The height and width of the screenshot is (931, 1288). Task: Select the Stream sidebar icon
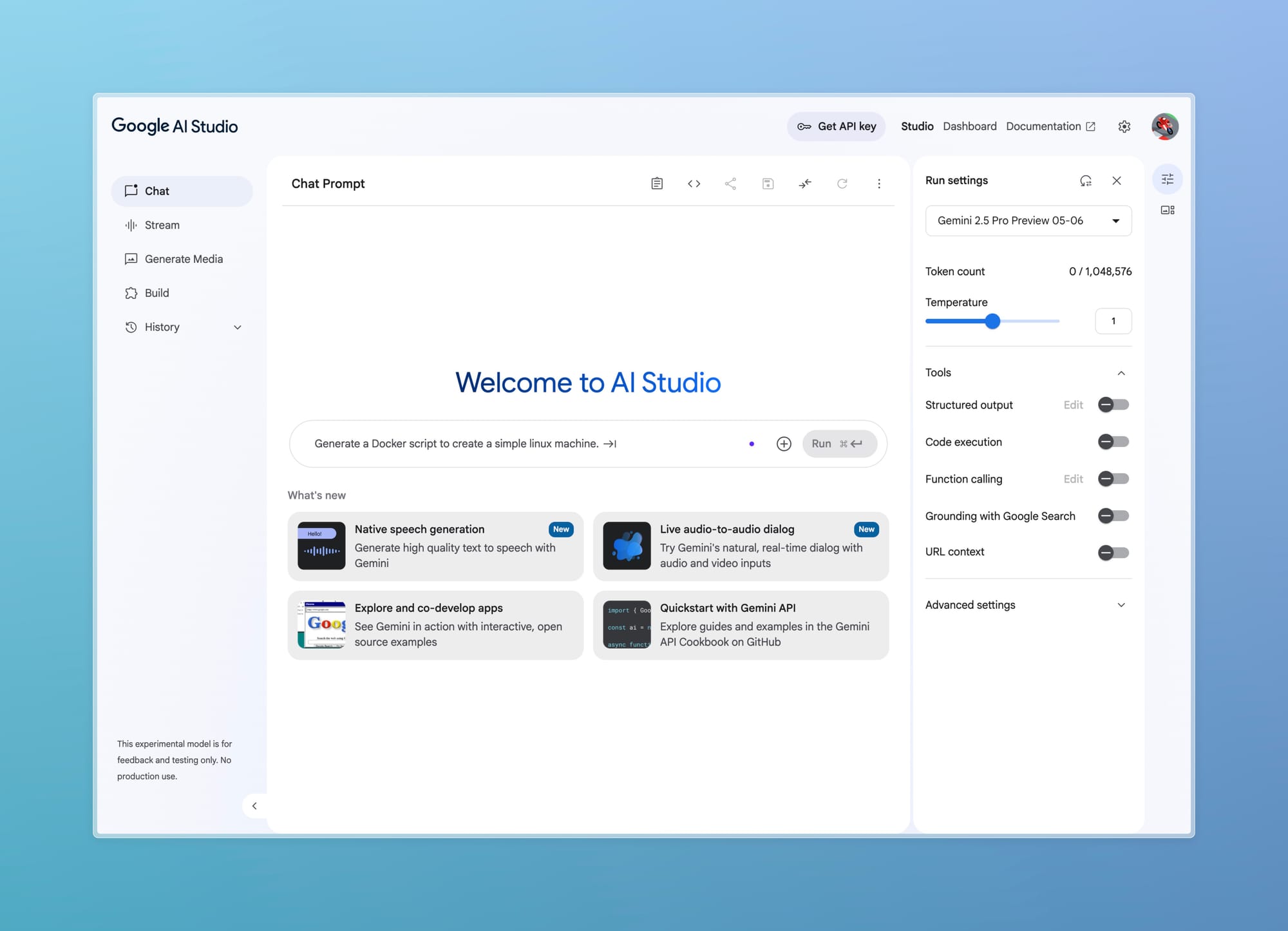click(131, 225)
